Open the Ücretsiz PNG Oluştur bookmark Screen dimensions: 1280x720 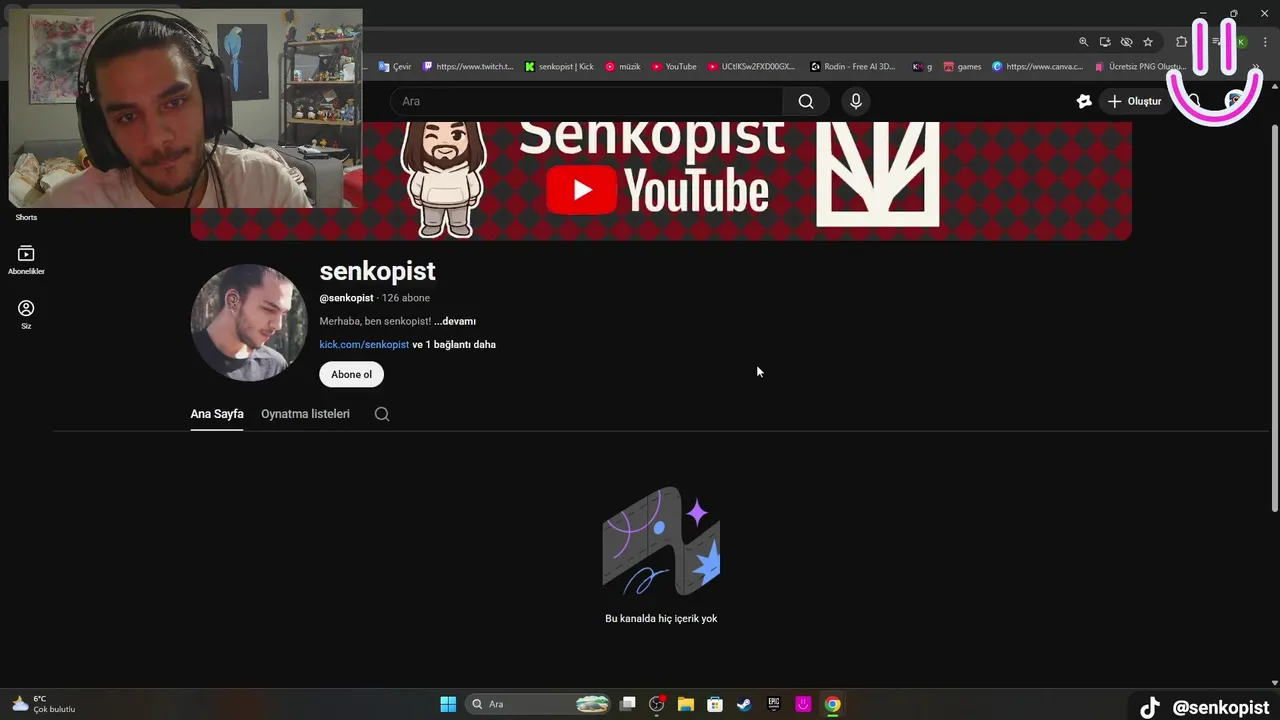click(1140, 67)
